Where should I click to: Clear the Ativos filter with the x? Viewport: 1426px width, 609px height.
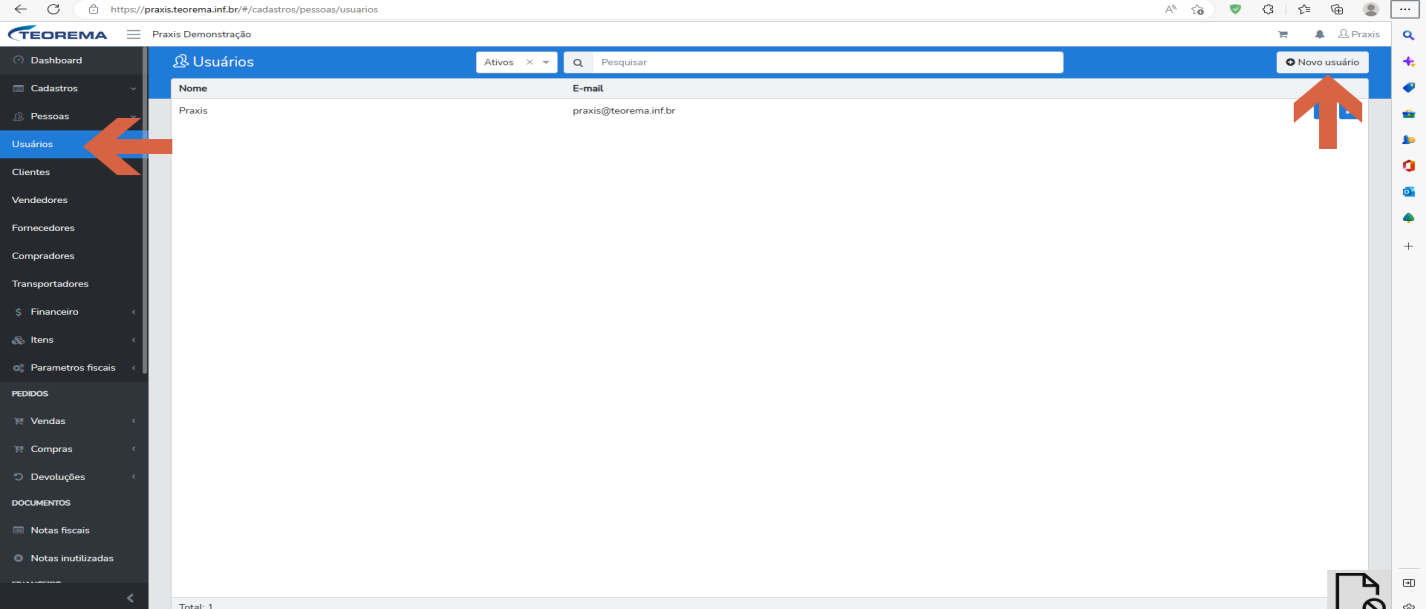coord(530,62)
